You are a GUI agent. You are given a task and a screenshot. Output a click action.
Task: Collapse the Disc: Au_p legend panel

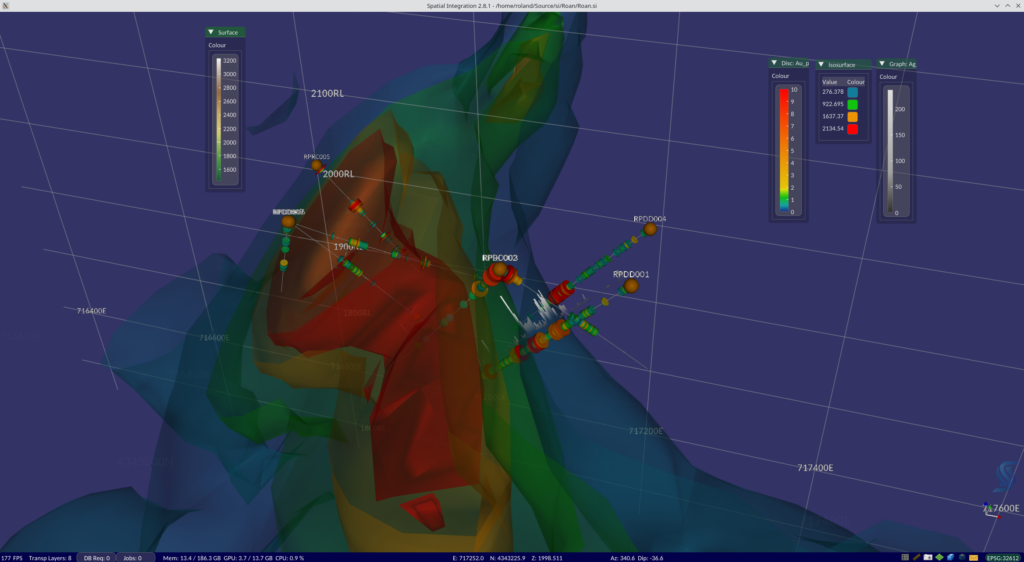pos(775,63)
